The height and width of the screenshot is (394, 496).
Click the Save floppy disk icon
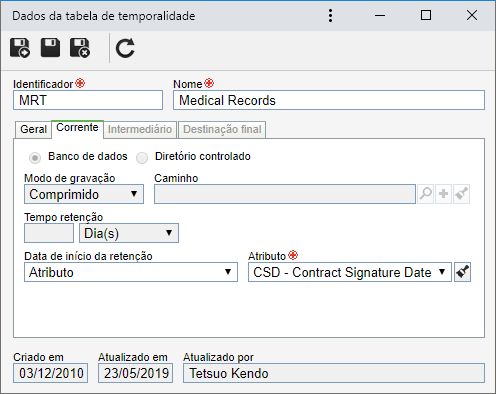coord(50,48)
